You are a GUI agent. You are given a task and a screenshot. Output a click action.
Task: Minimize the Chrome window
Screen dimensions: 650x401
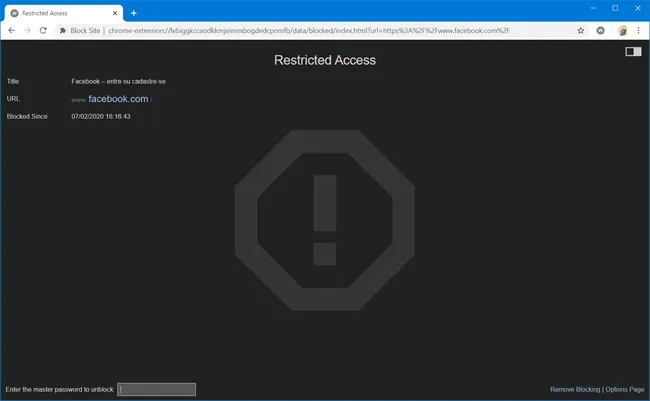coord(593,8)
